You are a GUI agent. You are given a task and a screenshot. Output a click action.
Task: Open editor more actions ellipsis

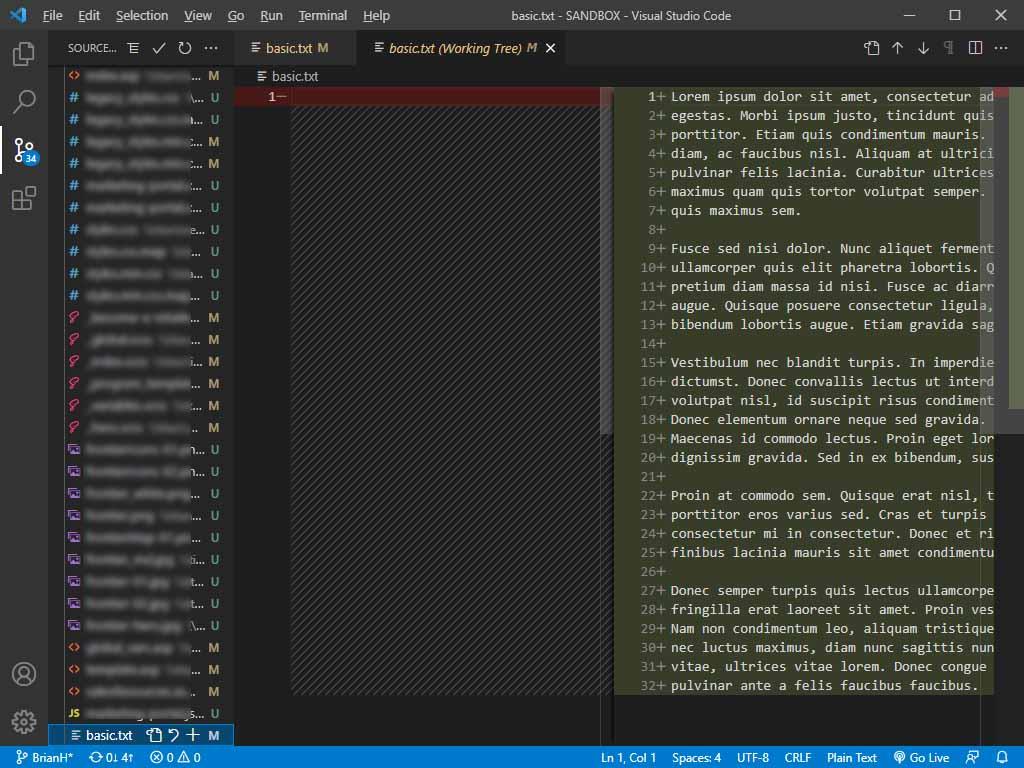tap(1001, 48)
